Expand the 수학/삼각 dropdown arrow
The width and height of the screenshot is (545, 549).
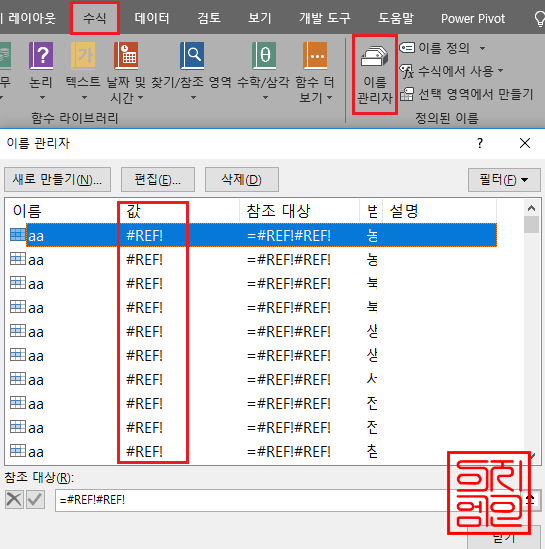click(265, 97)
